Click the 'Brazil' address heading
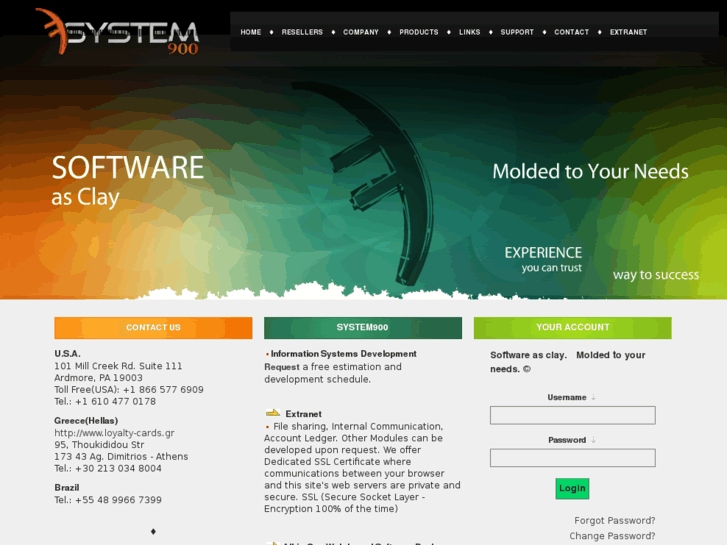The width and height of the screenshot is (727, 545). tap(67, 487)
